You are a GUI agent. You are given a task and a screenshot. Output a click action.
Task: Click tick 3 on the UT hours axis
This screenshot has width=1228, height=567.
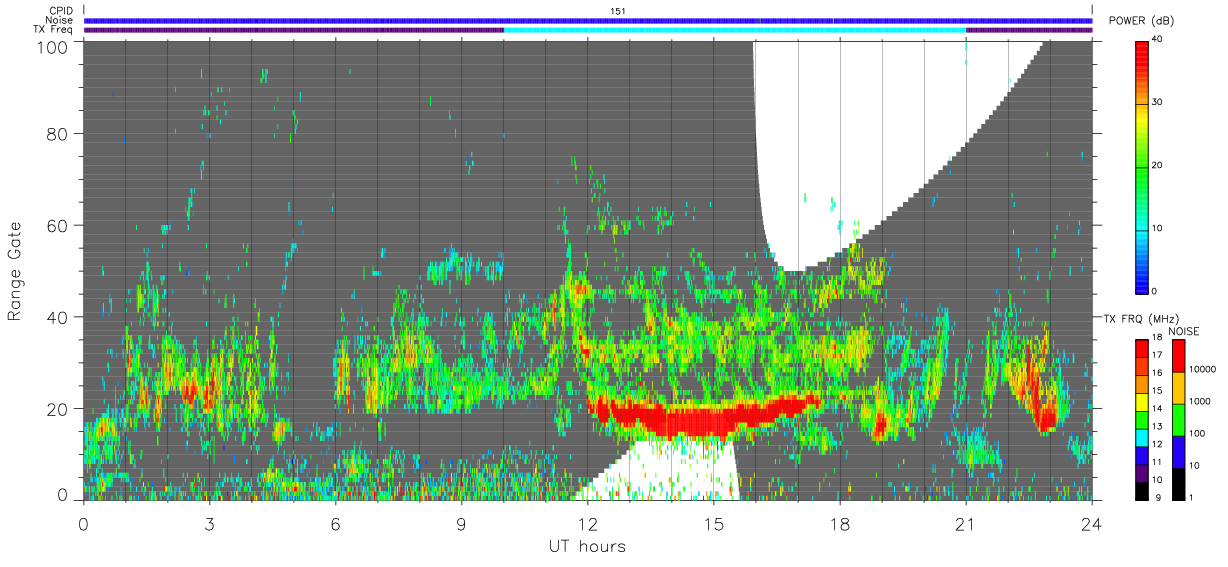tap(209, 523)
